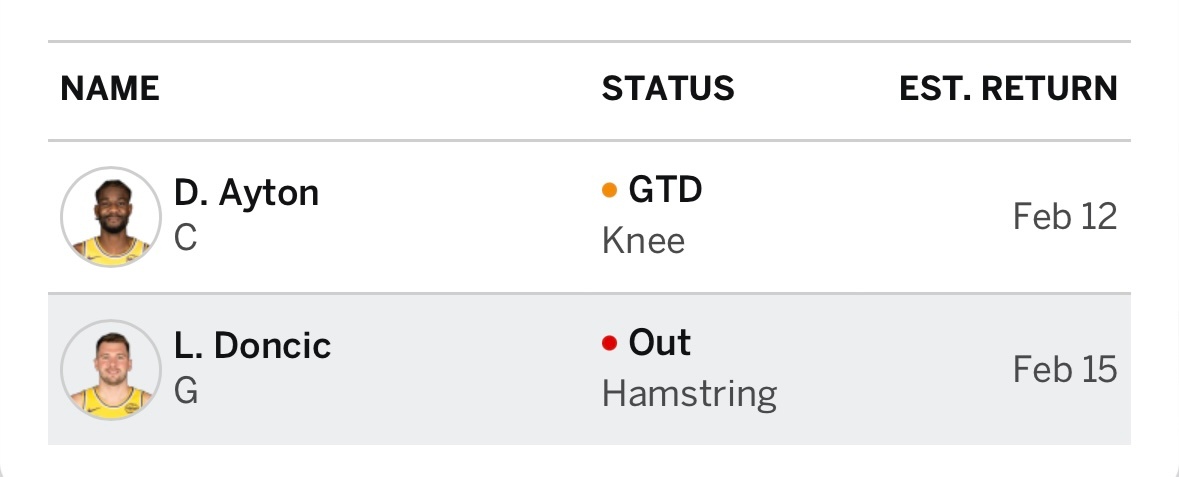Click L. Doncic's player headshot
The width and height of the screenshot is (1179, 477).
110,370
